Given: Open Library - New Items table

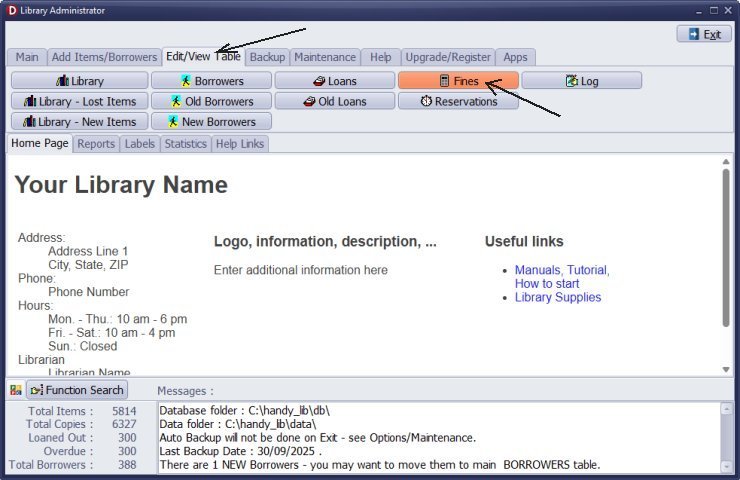Looking at the screenshot, I should (x=79, y=121).
